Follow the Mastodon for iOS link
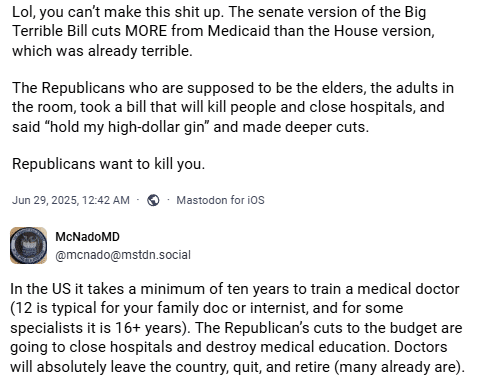 coord(220,200)
